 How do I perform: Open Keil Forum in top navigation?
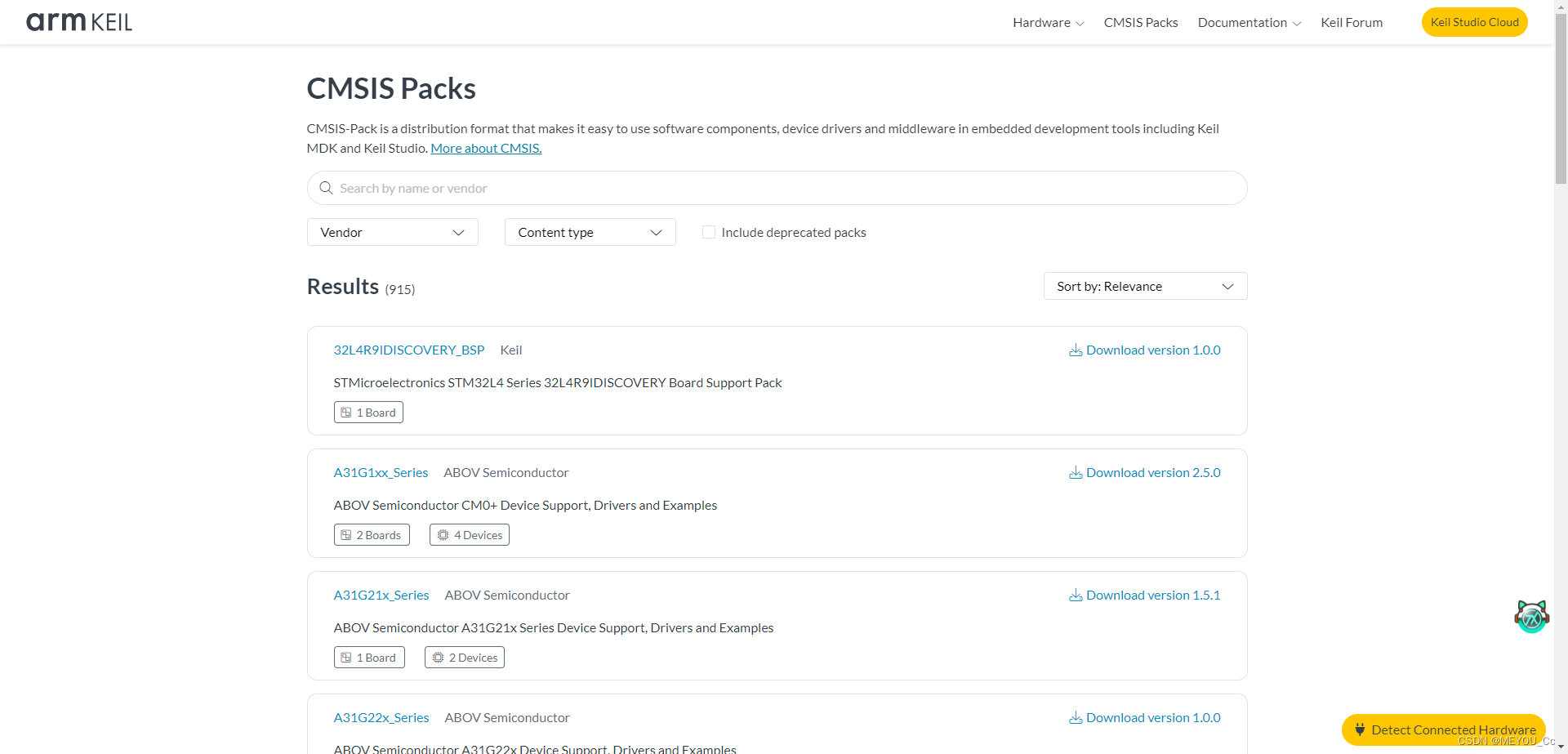[x=1352, y=22]
